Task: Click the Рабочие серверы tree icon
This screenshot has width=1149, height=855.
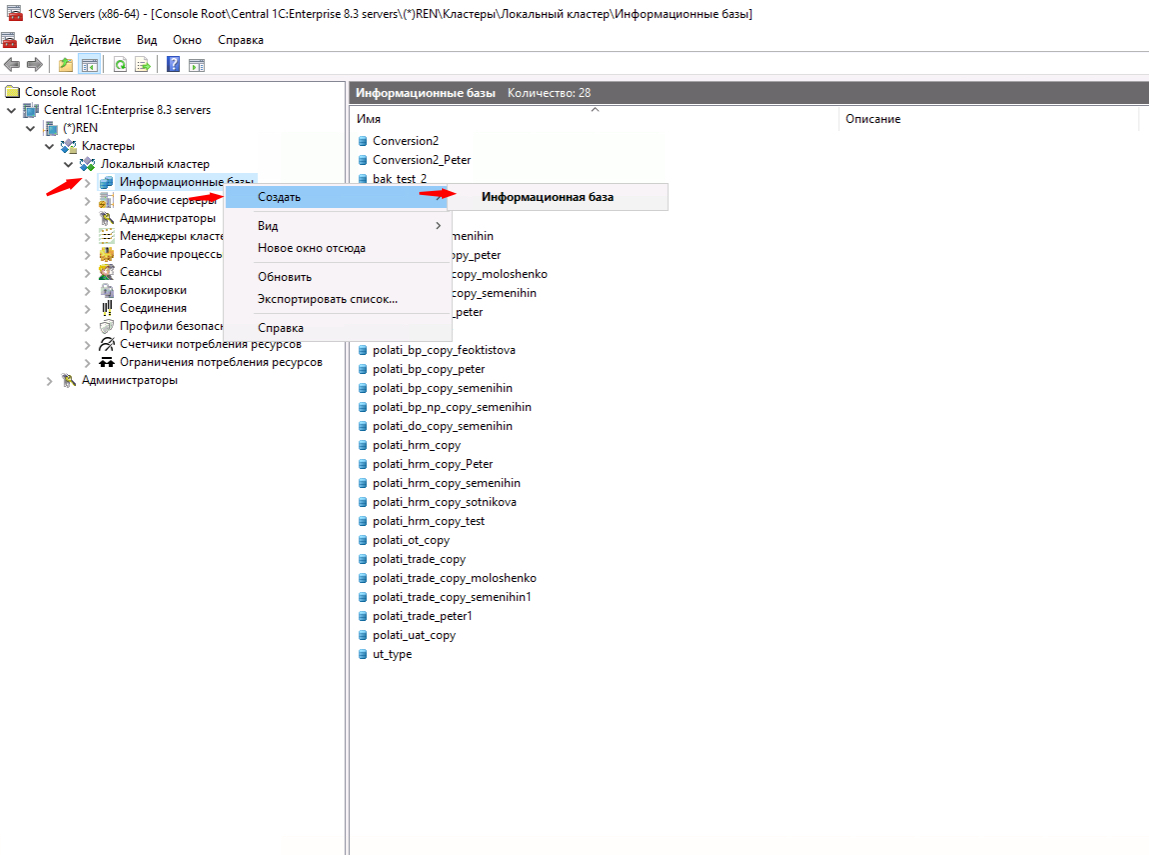Action: tap(107, 200)
